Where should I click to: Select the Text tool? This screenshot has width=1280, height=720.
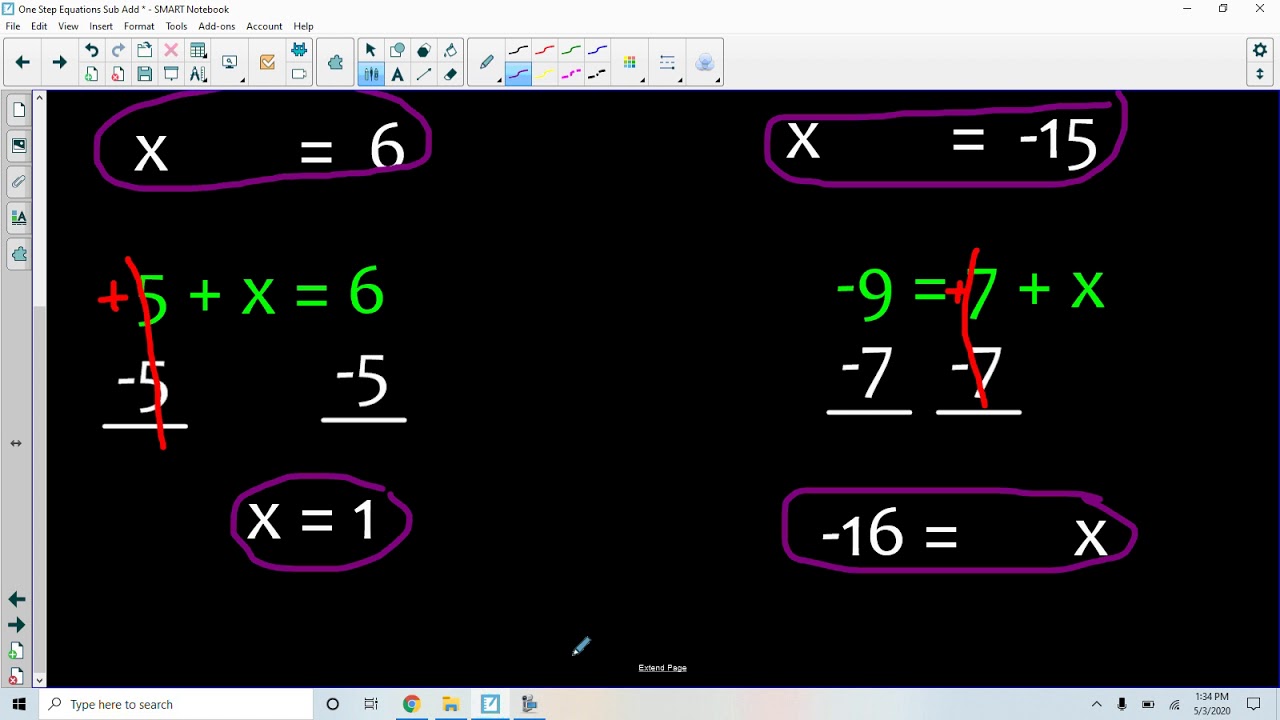pyautogui.click(x=398, y=74)
